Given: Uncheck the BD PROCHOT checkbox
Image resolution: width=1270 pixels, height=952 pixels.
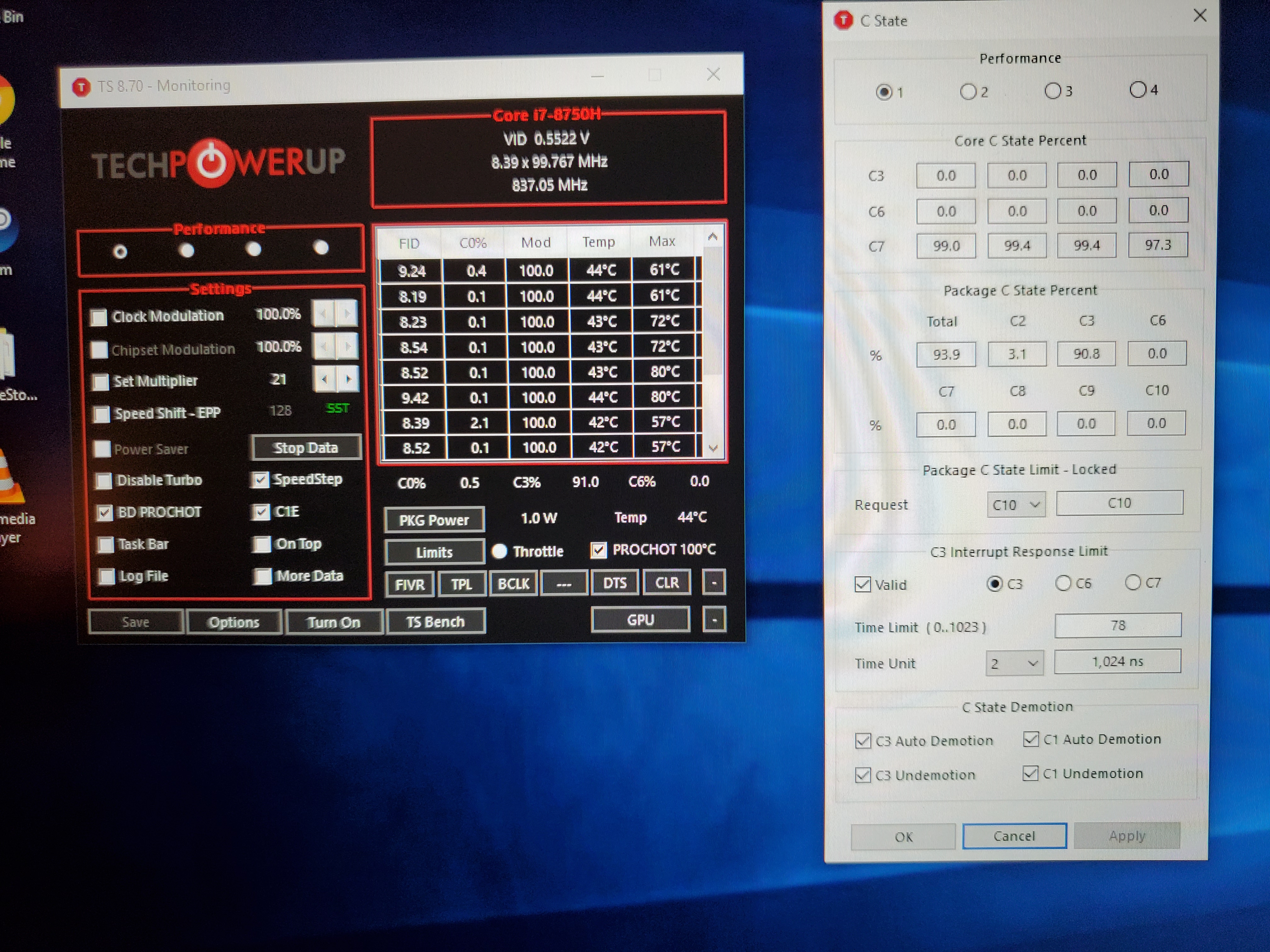Looking at the screenshot, I should tap(105, 513).
